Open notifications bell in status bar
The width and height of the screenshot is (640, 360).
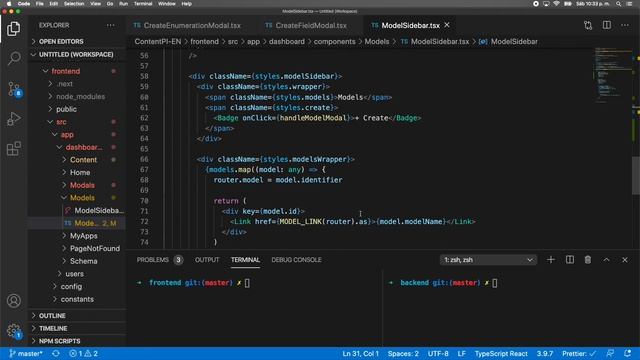pos(628,353)
